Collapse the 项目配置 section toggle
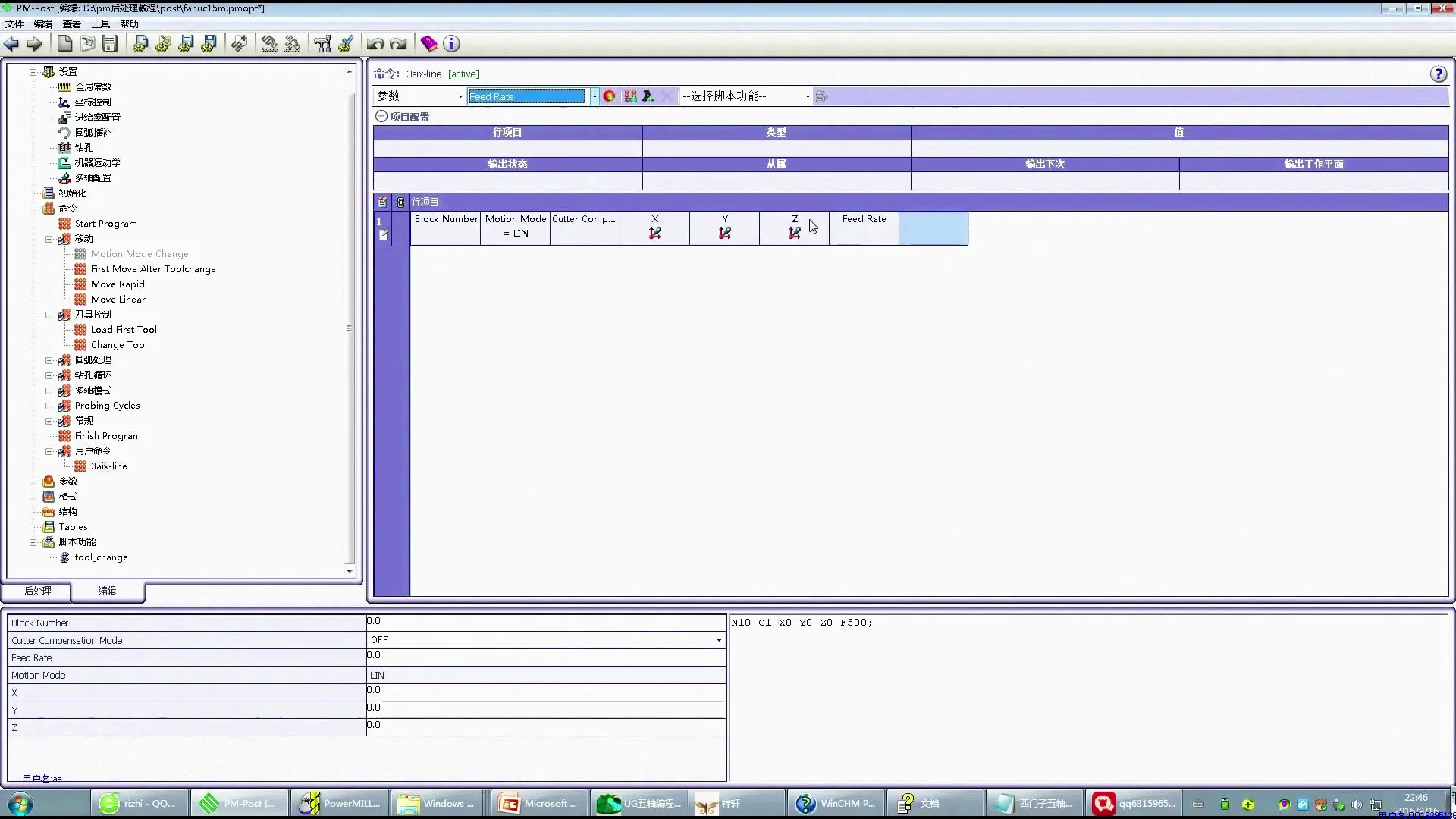Image resolution: width=1456 pixels, height=819 pixels. [381, 117]
